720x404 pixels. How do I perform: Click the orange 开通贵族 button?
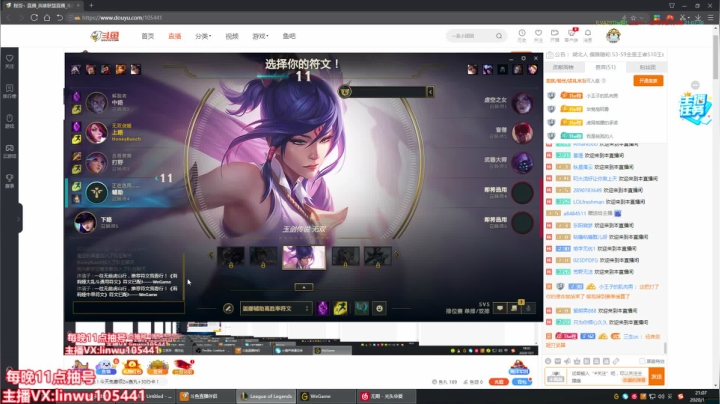[x=648, y=81]
